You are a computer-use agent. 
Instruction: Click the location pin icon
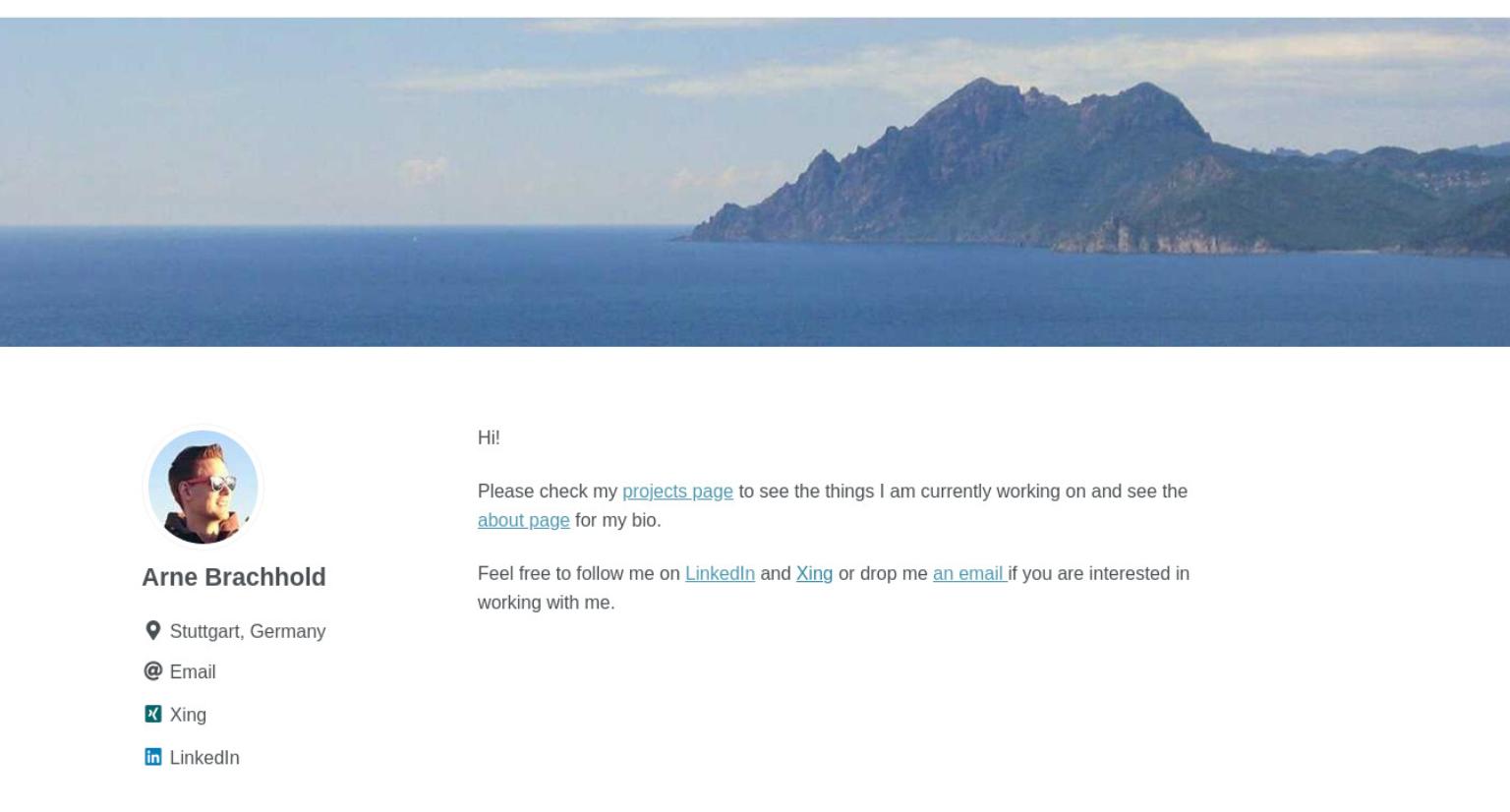pyautogui.click(x=152, y=630)
